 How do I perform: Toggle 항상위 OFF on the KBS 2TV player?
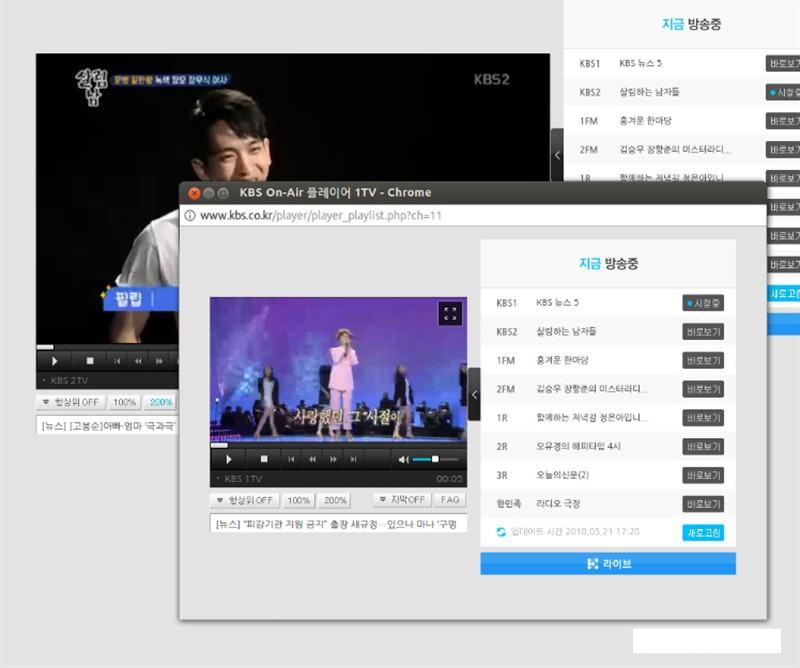click(x=72, y=402)
